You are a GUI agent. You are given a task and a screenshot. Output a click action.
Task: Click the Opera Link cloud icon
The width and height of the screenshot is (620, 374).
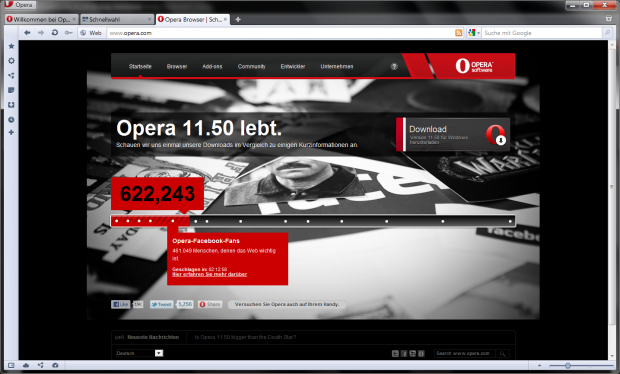26,365
